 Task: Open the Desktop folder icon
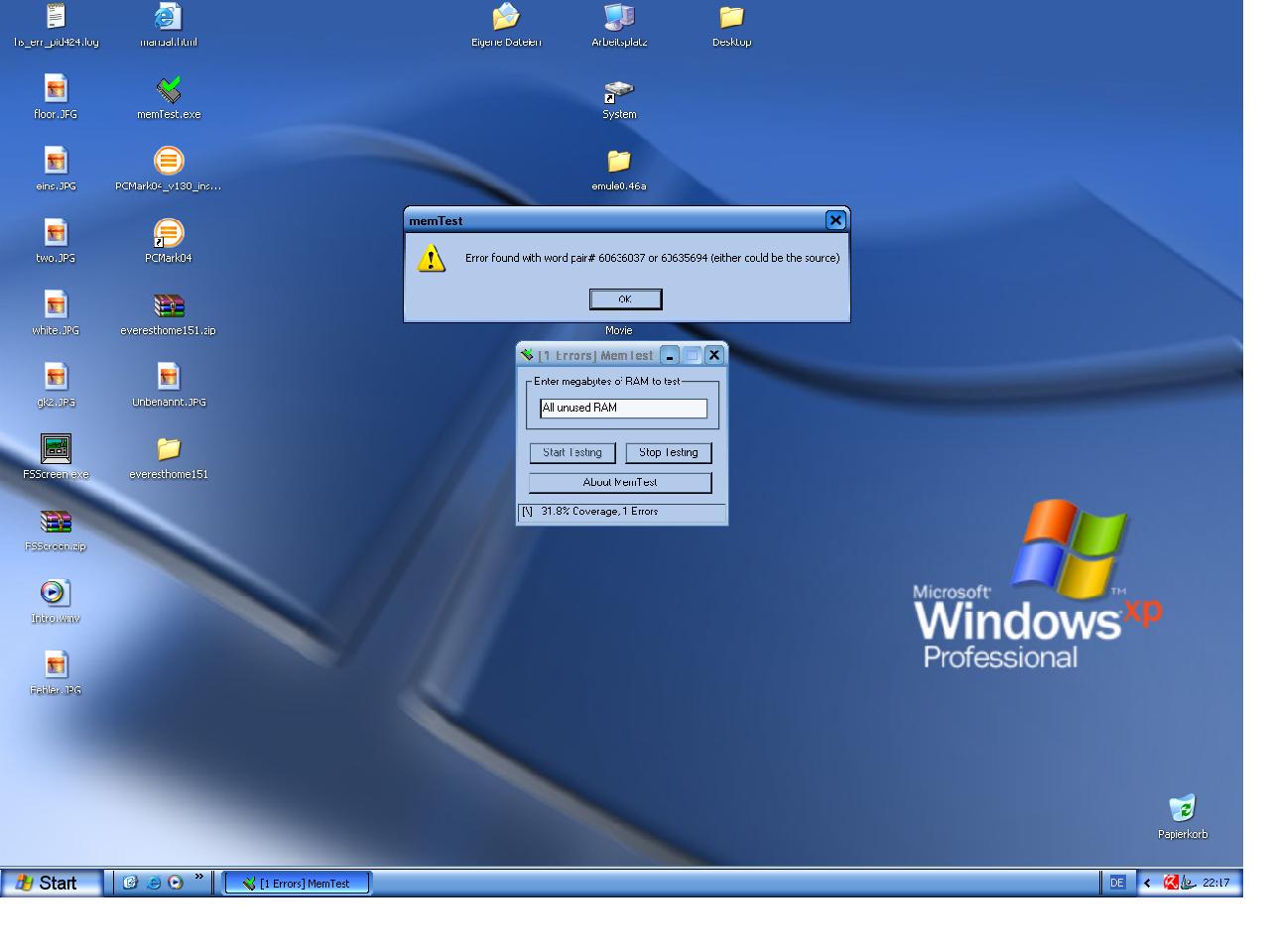[731, 17]
